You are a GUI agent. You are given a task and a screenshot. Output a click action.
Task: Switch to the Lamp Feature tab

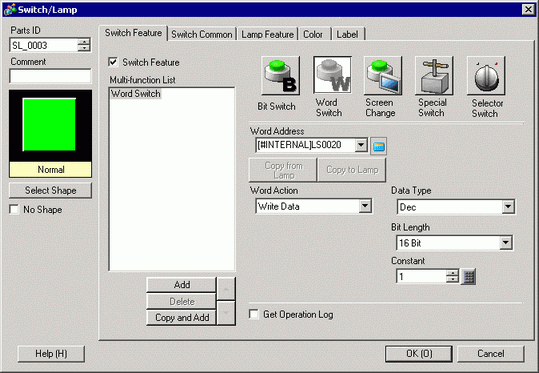[x=267, y=34]
